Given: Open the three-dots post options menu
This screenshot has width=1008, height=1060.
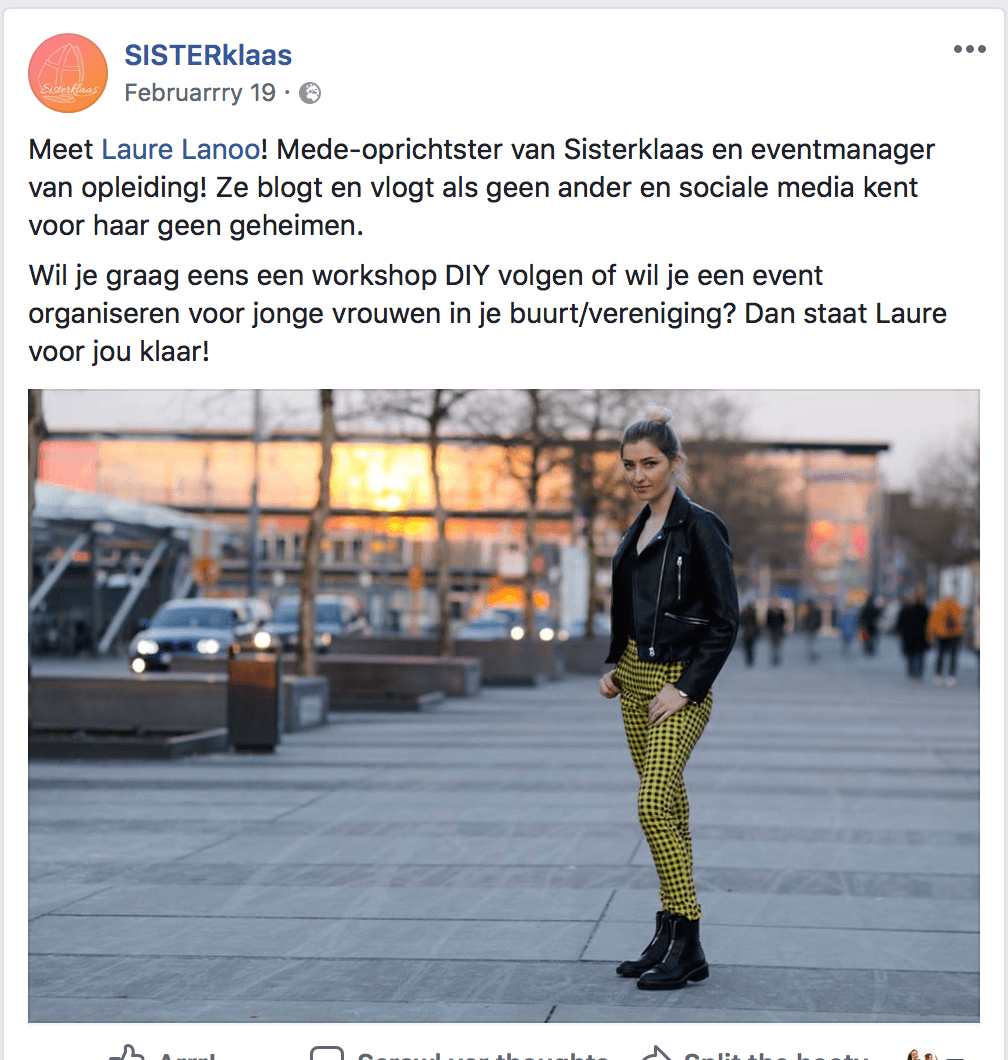Looking at the screenshot, I should point(969,49).
